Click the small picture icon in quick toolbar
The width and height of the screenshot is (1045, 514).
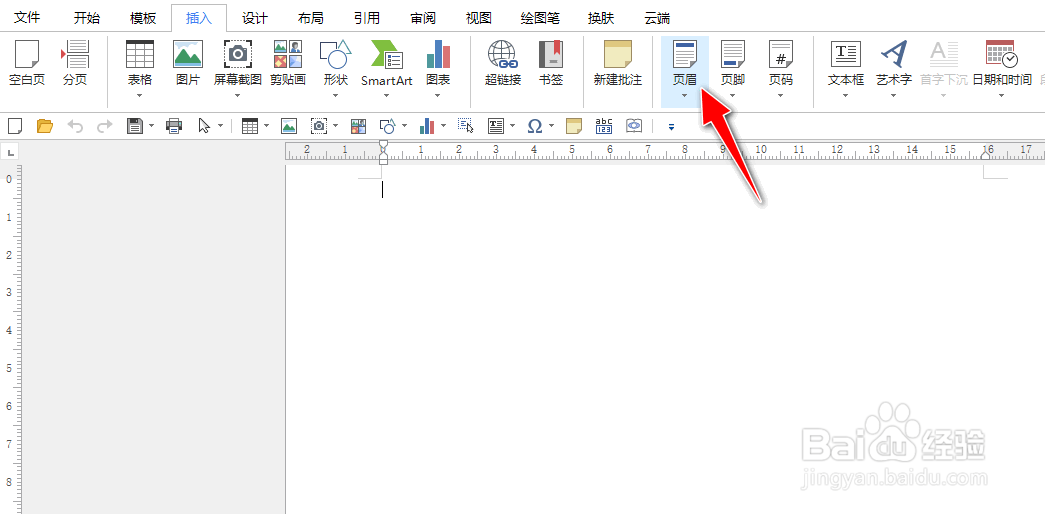coord(289,125)
